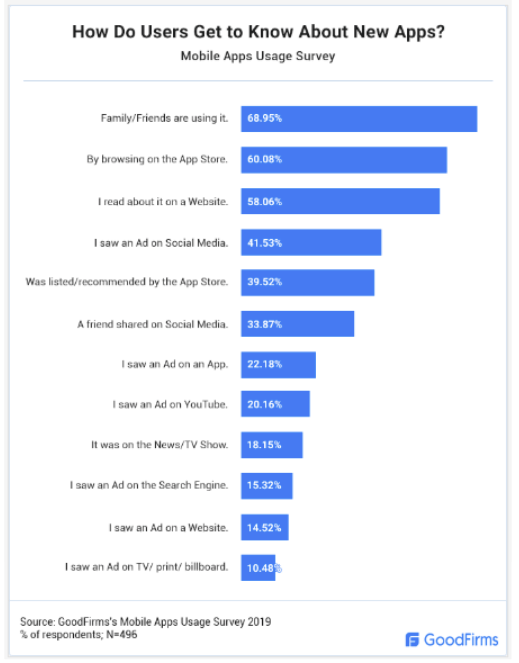The image size is (519, 663).
Task: Select the 39.52% App Store recommended bar
Action: pyautogui.click(x=308, y=282)
